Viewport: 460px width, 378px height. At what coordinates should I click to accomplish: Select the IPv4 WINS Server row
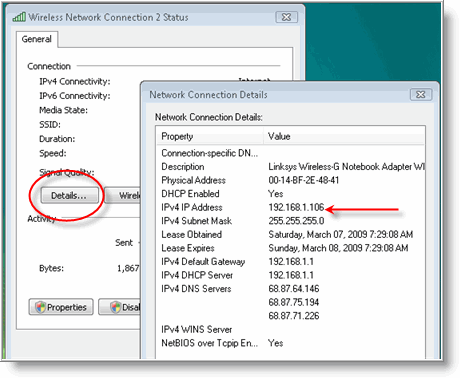pos(291,330)
